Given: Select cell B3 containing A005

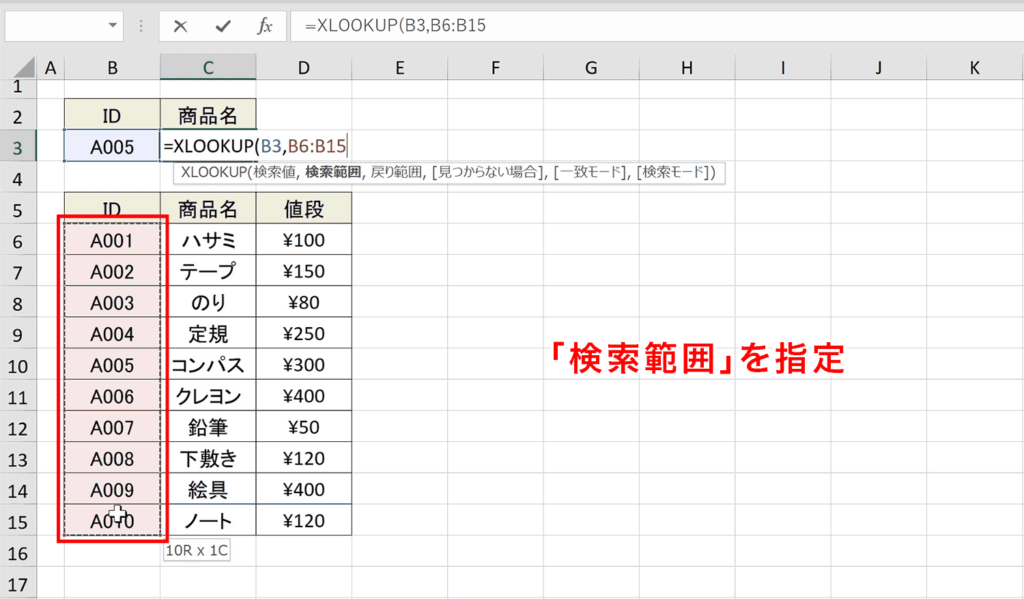Looking at the screenshot, I should [x=111, y=147].
